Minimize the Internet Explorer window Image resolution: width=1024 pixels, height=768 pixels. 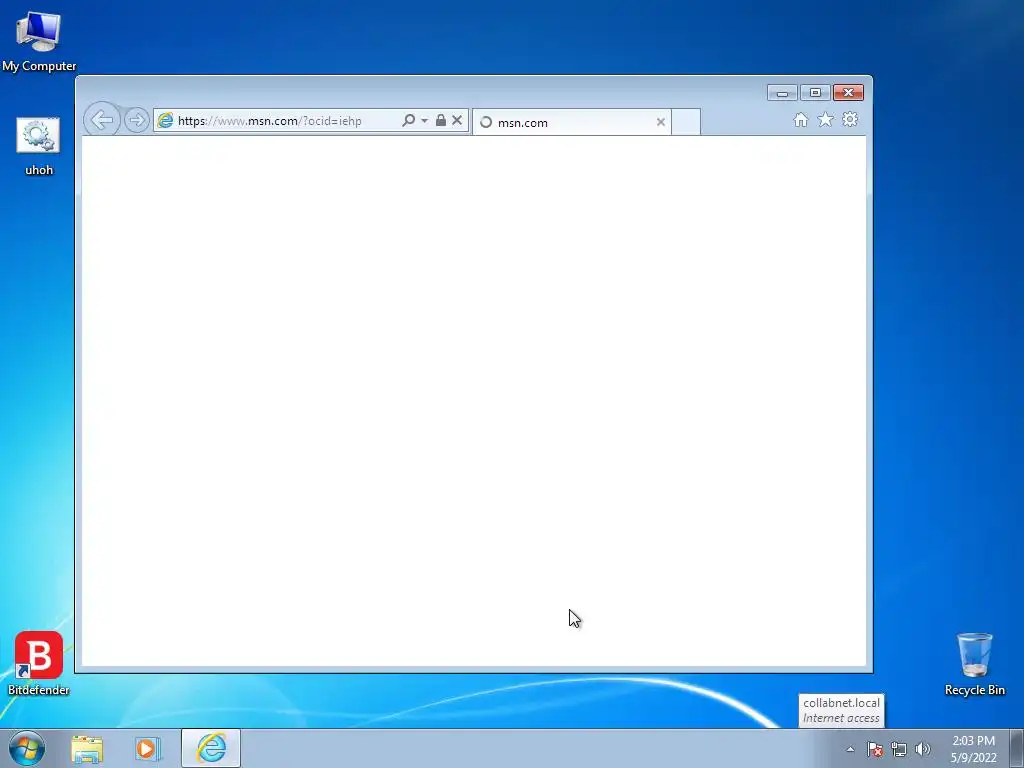pyautogui.click(x=782, y=93)
